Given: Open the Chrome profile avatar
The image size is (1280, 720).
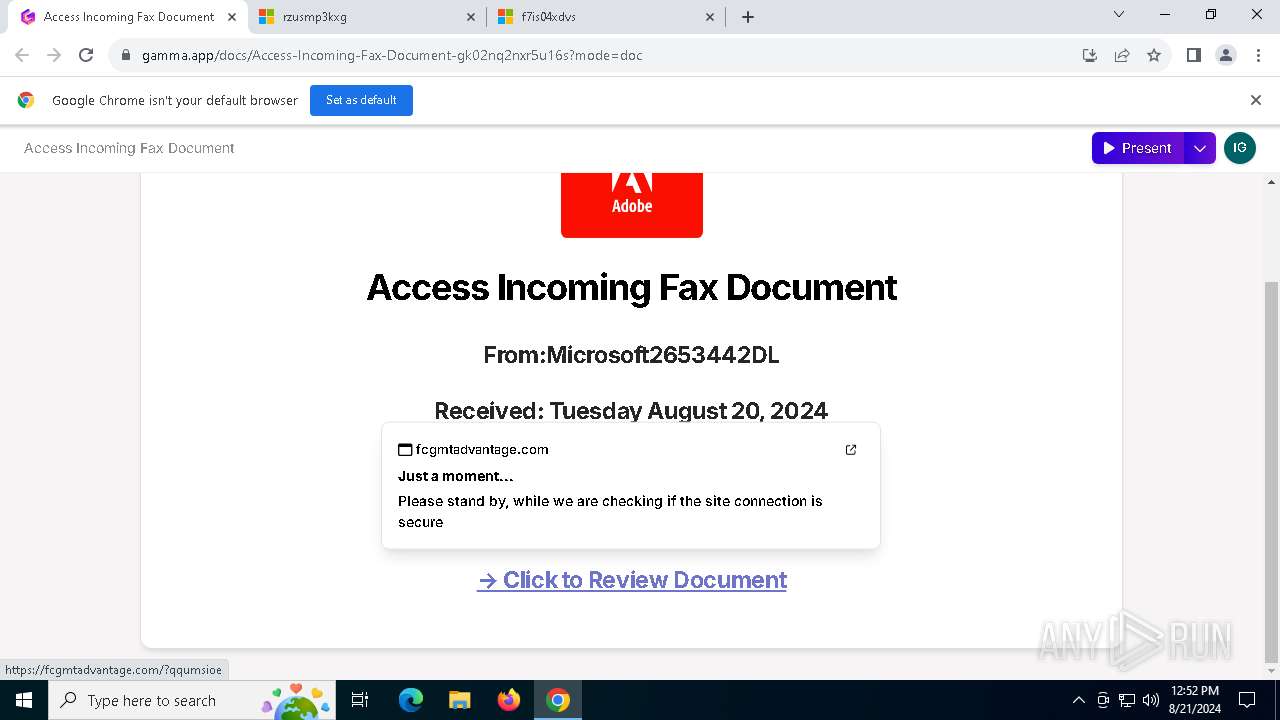Looking at the screenshot, I should pos(1226,55).
